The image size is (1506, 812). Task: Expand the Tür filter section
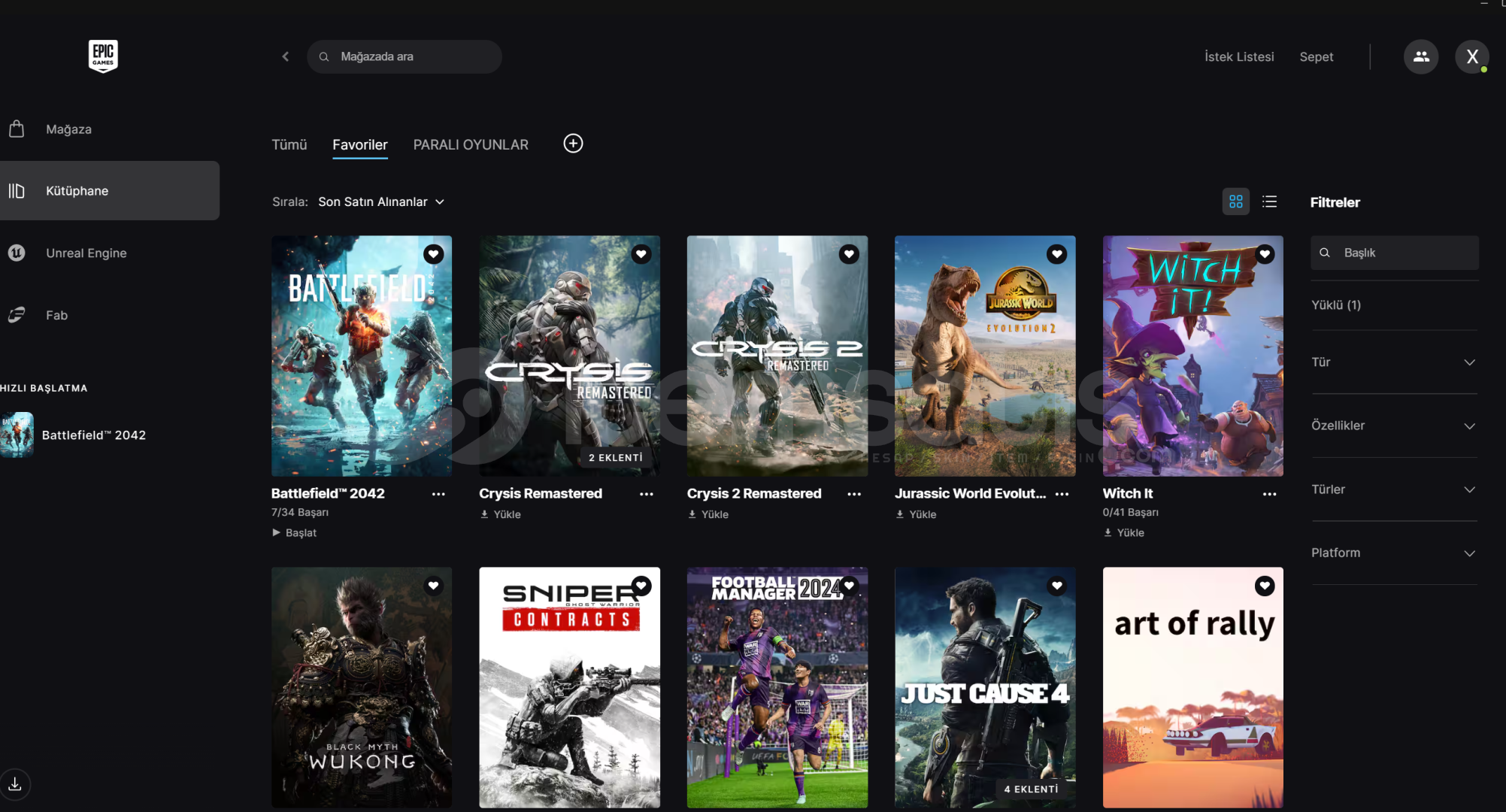coord(1393,362)
